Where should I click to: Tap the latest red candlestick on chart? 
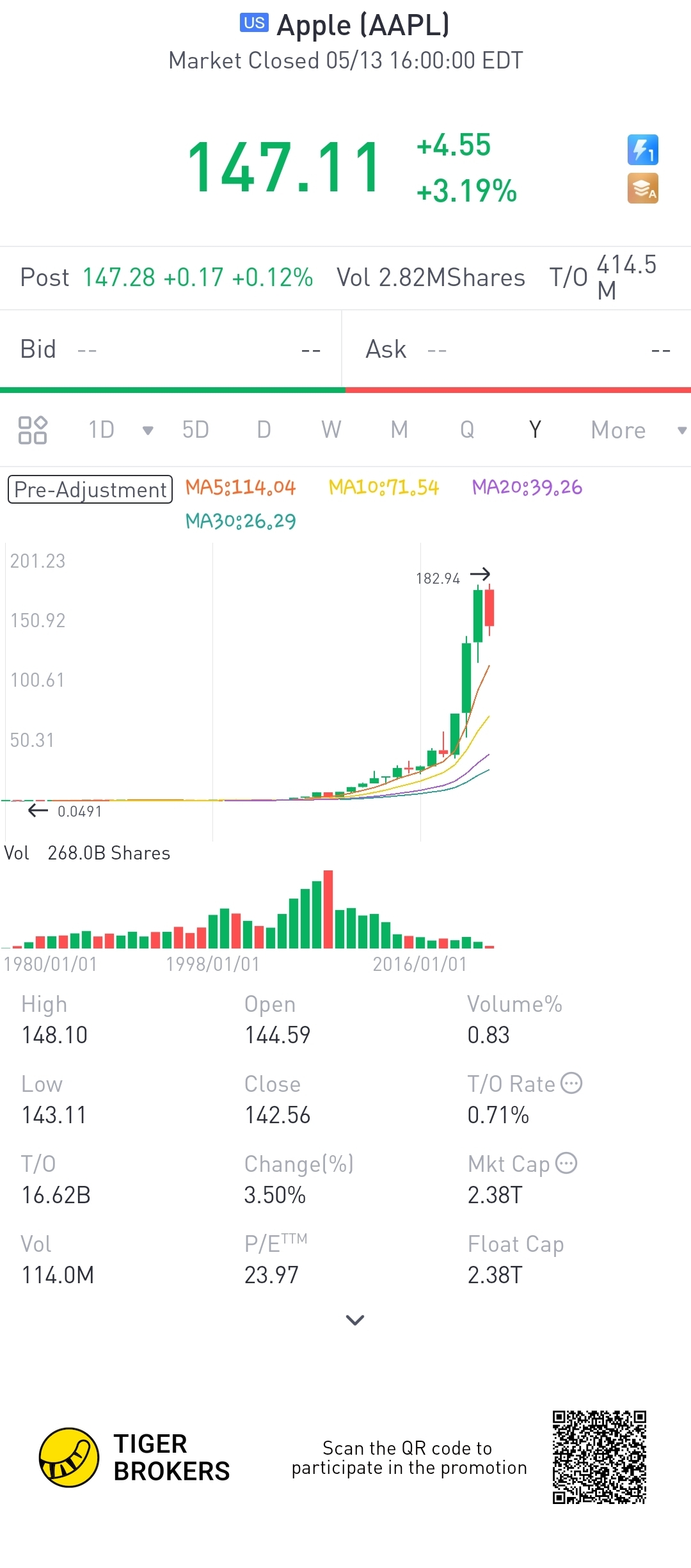(x=489, y=608)
